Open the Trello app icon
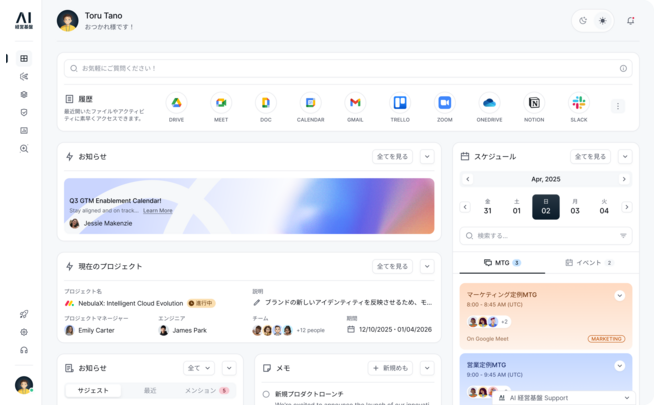Viewport: 660px width, 405px height. click(x=400, y=103)
